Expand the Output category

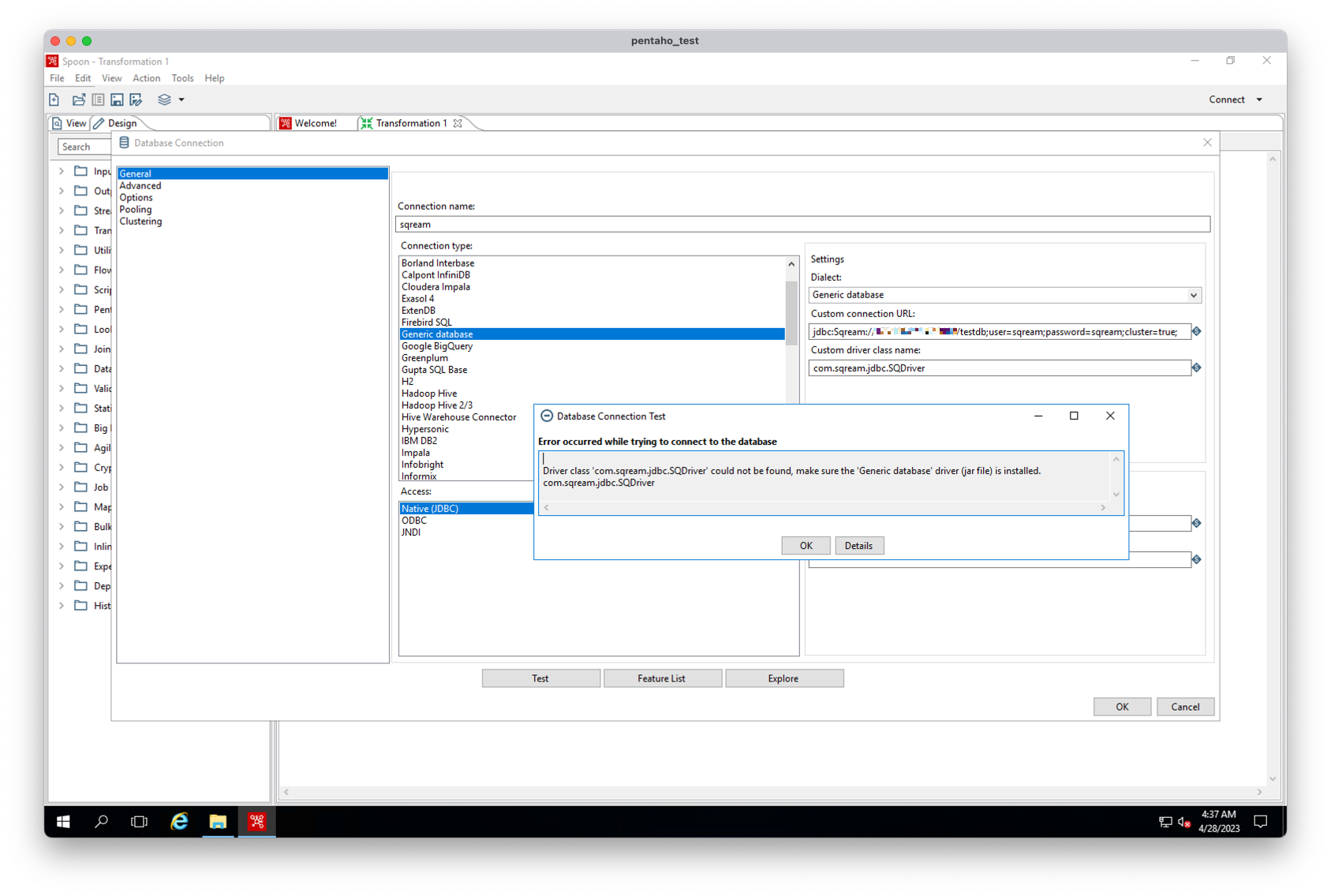click(62, 191)
